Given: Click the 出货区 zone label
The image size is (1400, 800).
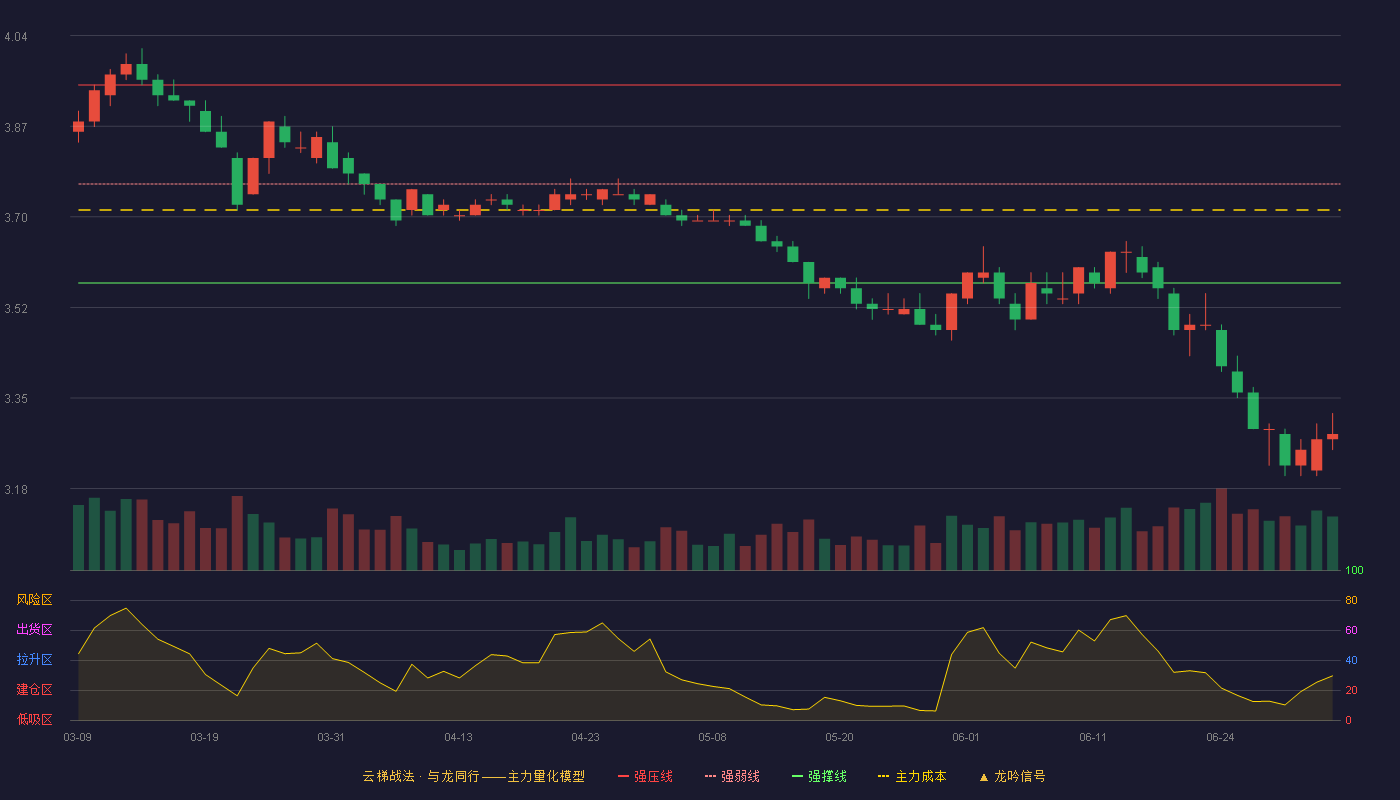Looking at the screenshot, I should pos(34,630).
